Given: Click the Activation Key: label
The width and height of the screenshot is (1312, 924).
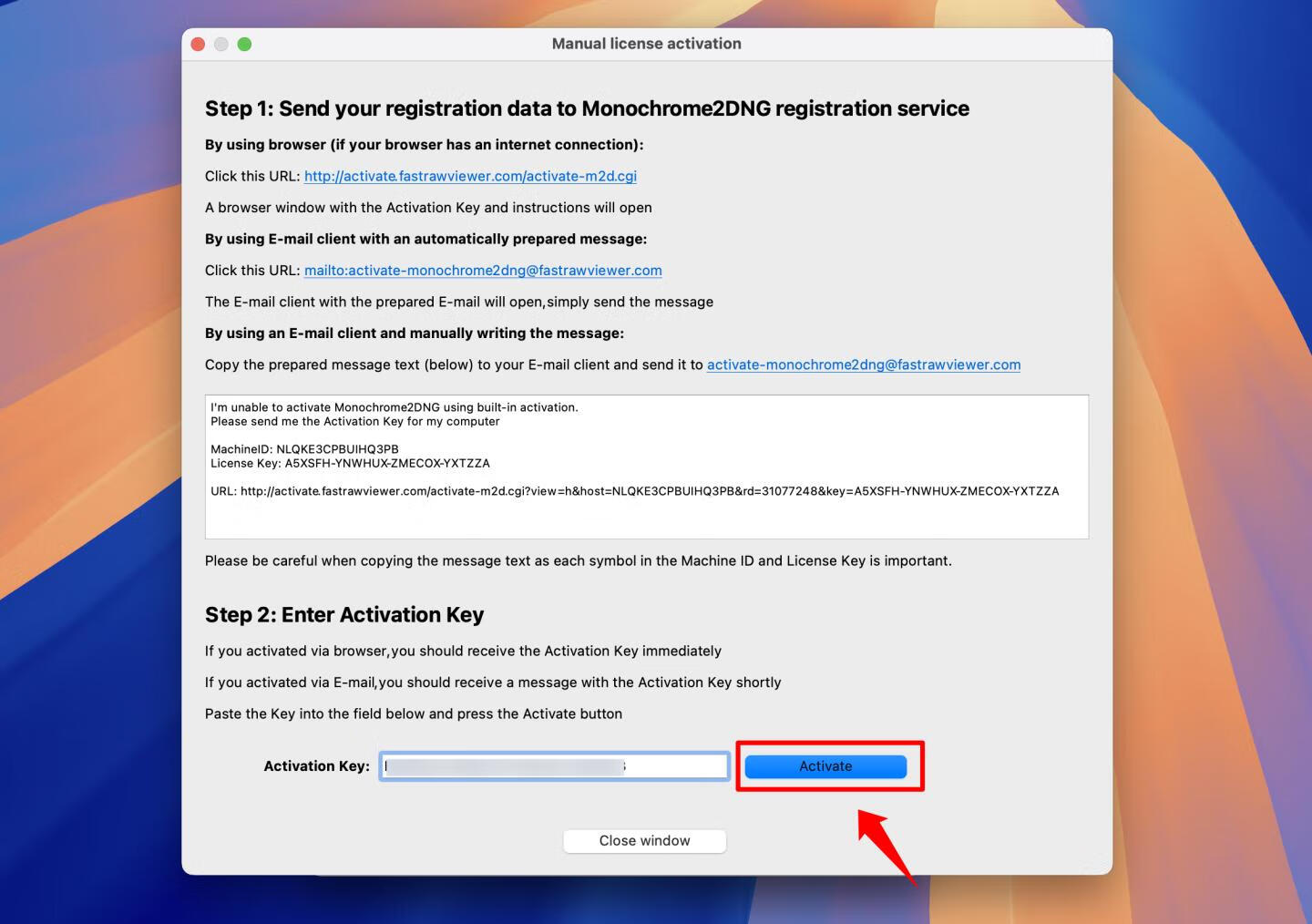Looking at the screenshot, I should coord(316,766).
